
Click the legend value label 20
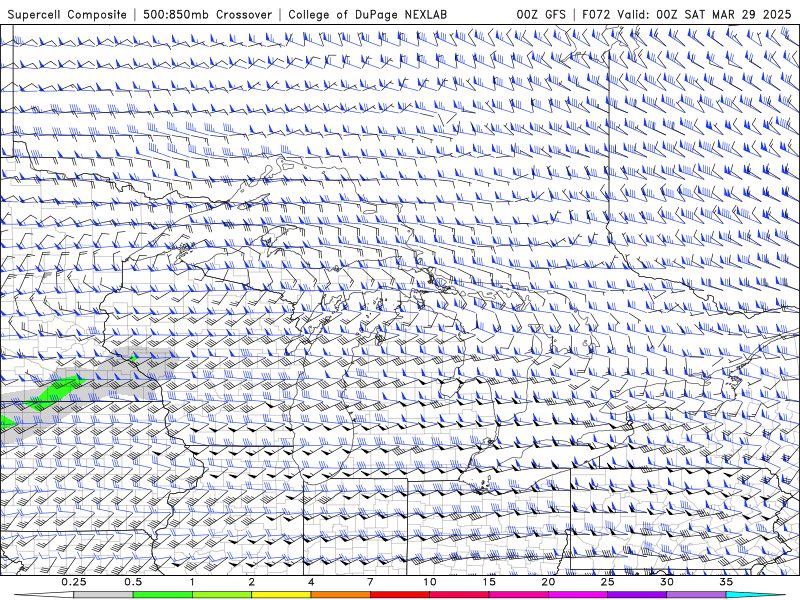(x=548, y=582)
